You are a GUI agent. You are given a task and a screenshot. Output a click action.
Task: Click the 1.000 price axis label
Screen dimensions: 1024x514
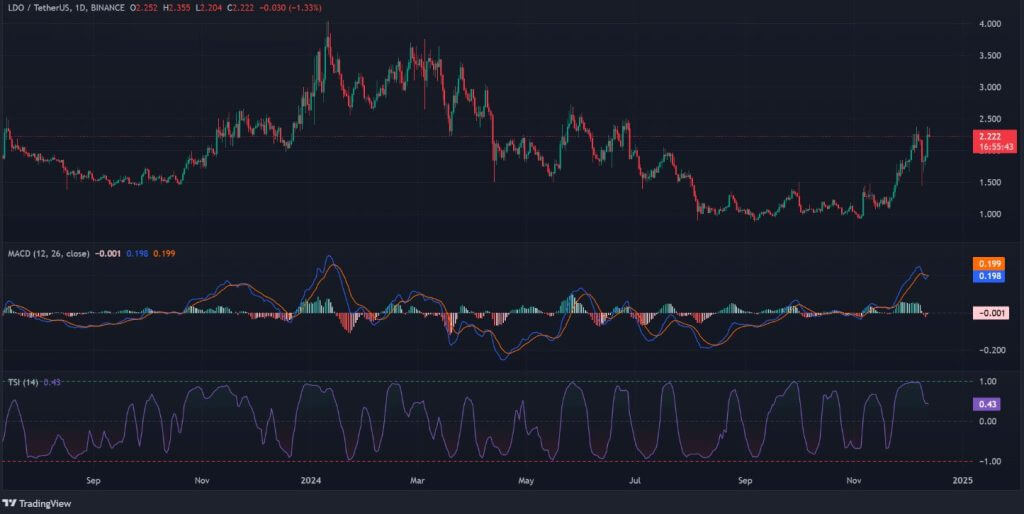(990, 214)
